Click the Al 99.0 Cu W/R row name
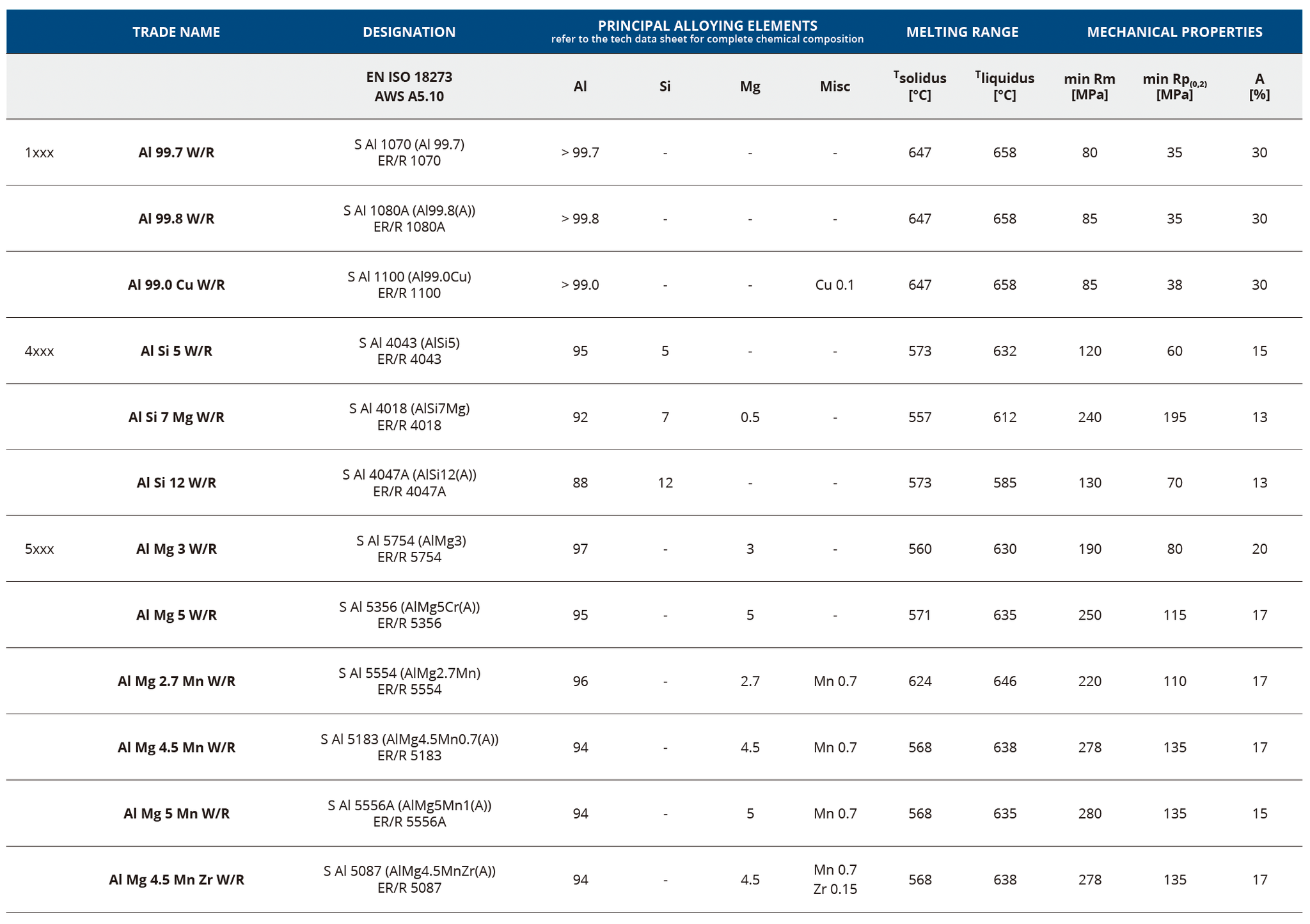The image size is (1310, 924). pyautogui.click(x=176, y=285)
